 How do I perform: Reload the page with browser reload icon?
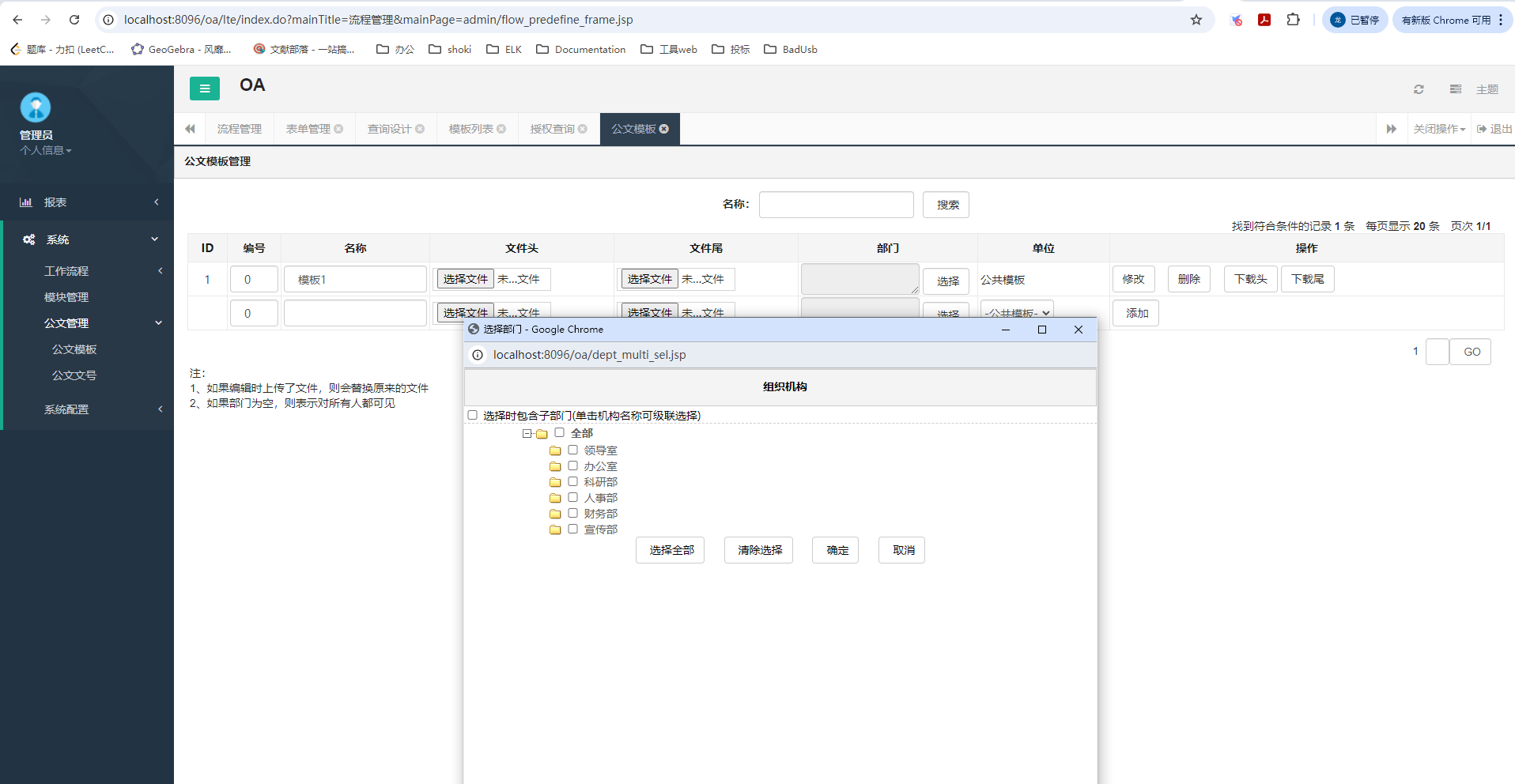74,20
